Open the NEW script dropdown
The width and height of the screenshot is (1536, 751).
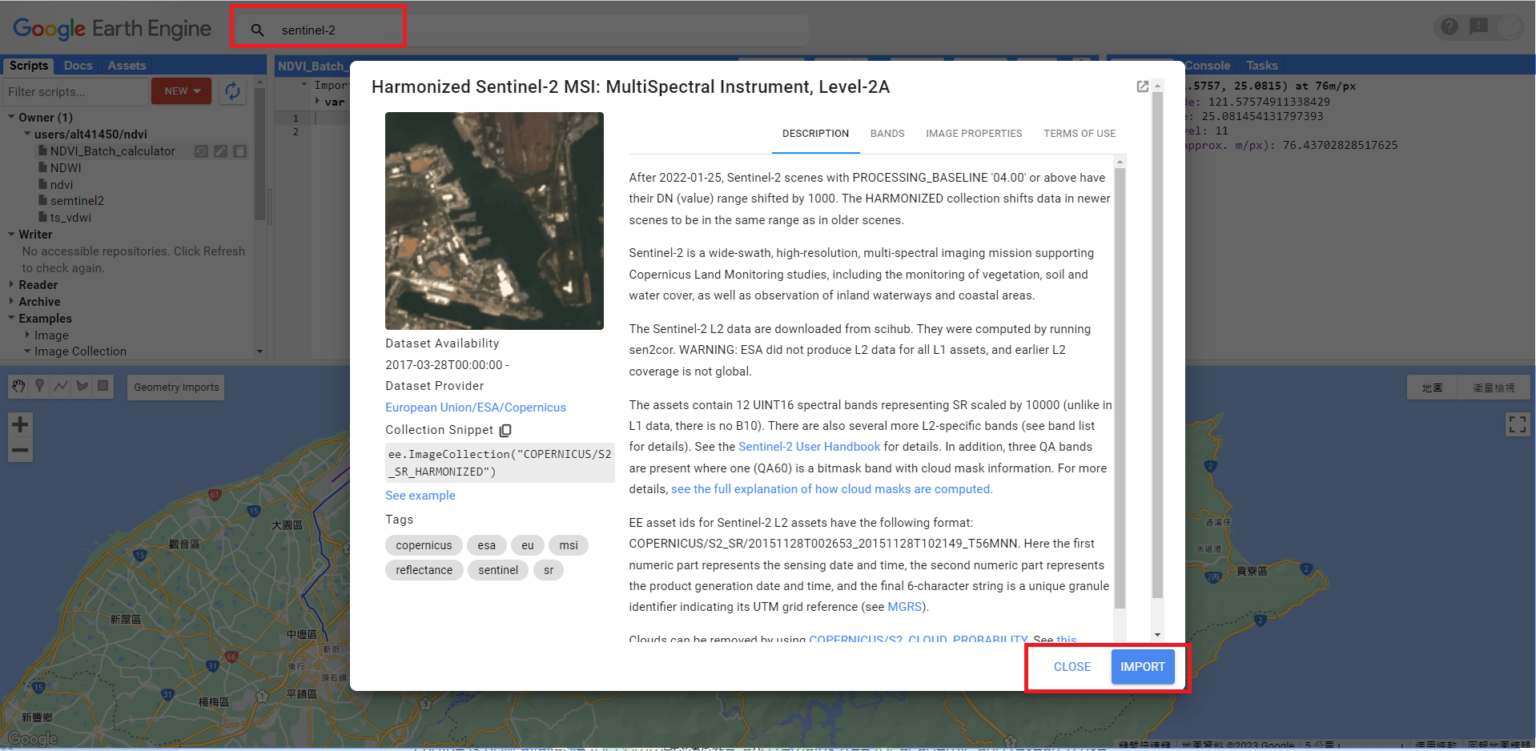pyautogui.click(x=181, y=90)
